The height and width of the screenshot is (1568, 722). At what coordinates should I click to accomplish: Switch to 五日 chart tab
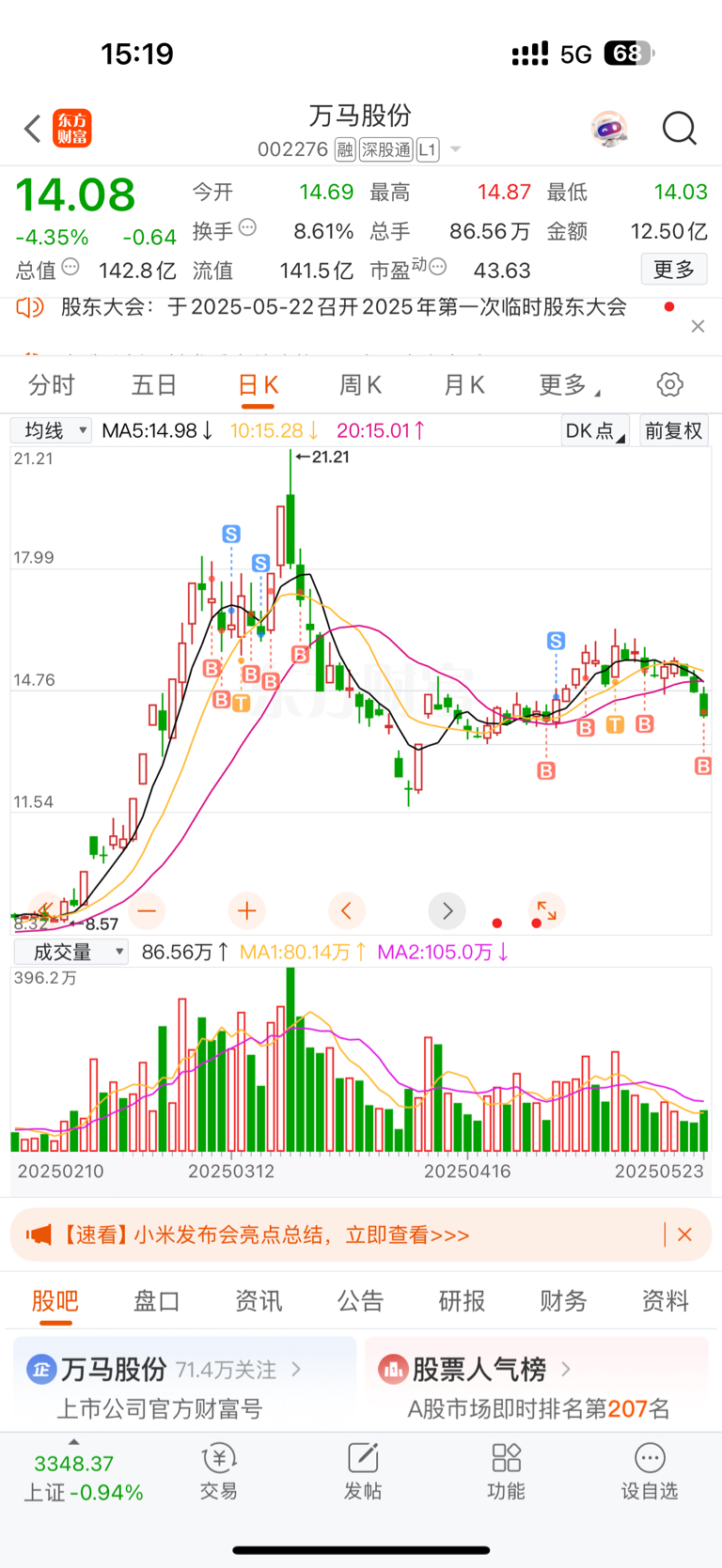pyautogui.click(x=154, y=384)
